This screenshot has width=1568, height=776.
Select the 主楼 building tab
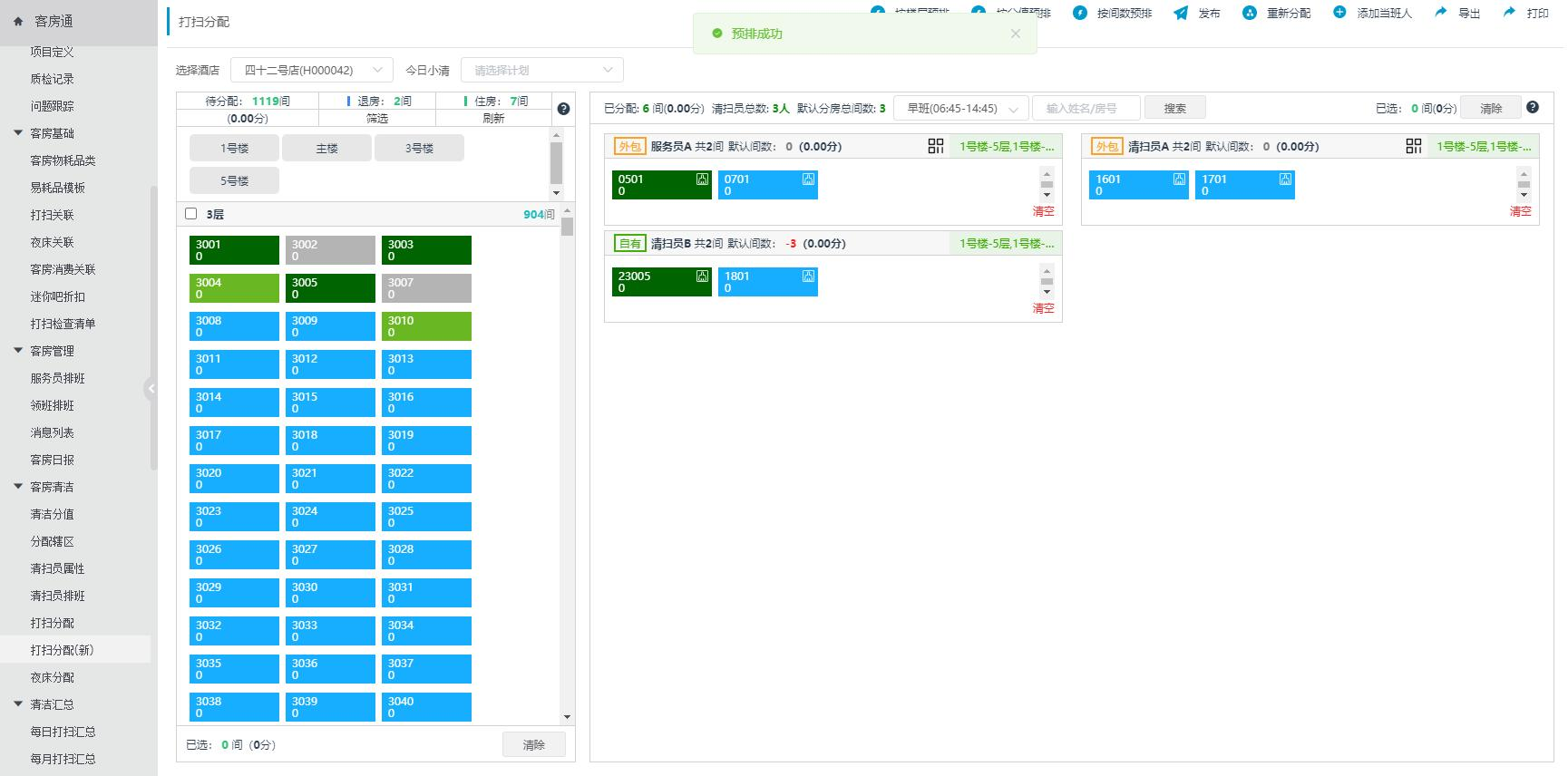326,148
